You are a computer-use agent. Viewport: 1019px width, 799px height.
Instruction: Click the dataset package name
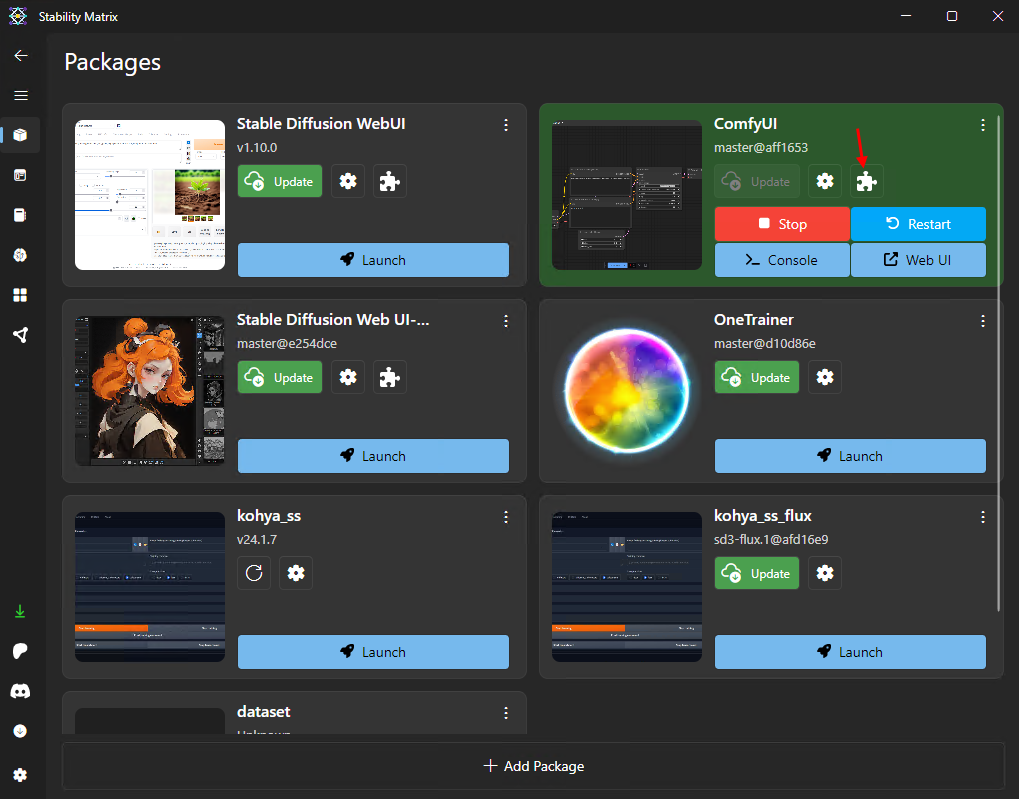[x=263, y=712]
